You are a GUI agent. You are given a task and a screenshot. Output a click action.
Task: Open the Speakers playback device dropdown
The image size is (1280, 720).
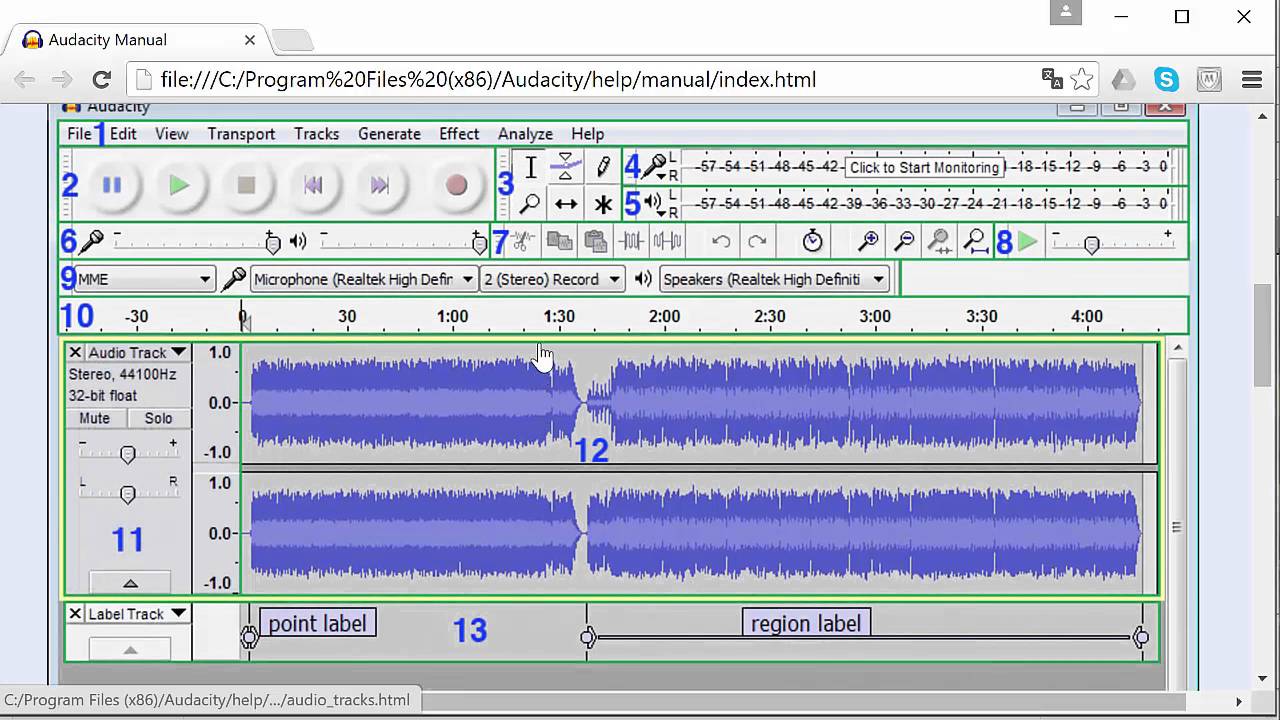pyautogui.click(x=774, y=279)
